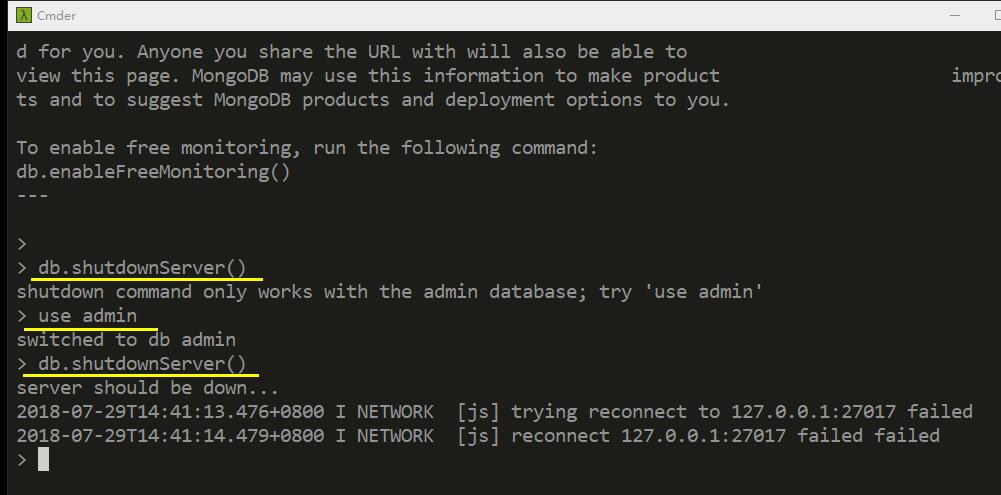Click the 2018-07-29T14:41:13.476+0800 timestamp
This screenshot has height=495, width=1001.
[x=170, y=412]
